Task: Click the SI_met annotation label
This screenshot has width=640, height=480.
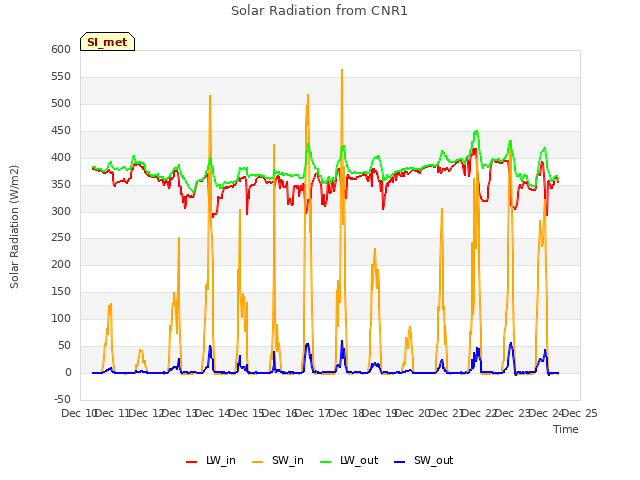Action: pyautogui.click(x=107, y=42)
